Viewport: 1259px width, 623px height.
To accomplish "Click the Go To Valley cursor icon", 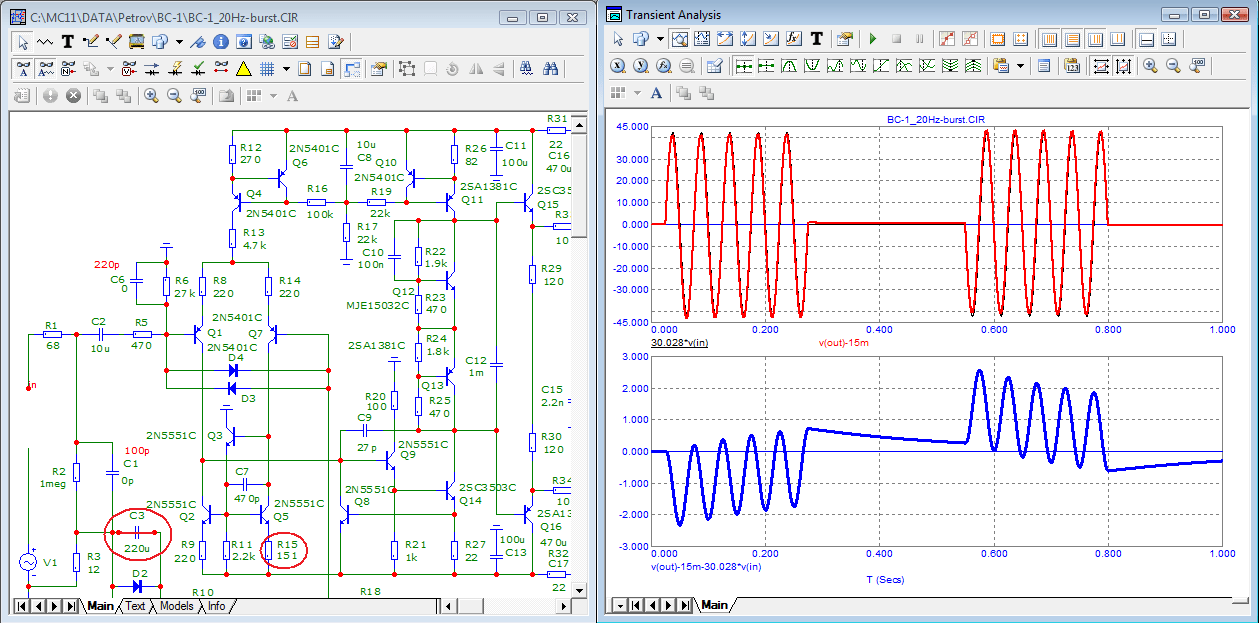I will (x=812, y=66).
